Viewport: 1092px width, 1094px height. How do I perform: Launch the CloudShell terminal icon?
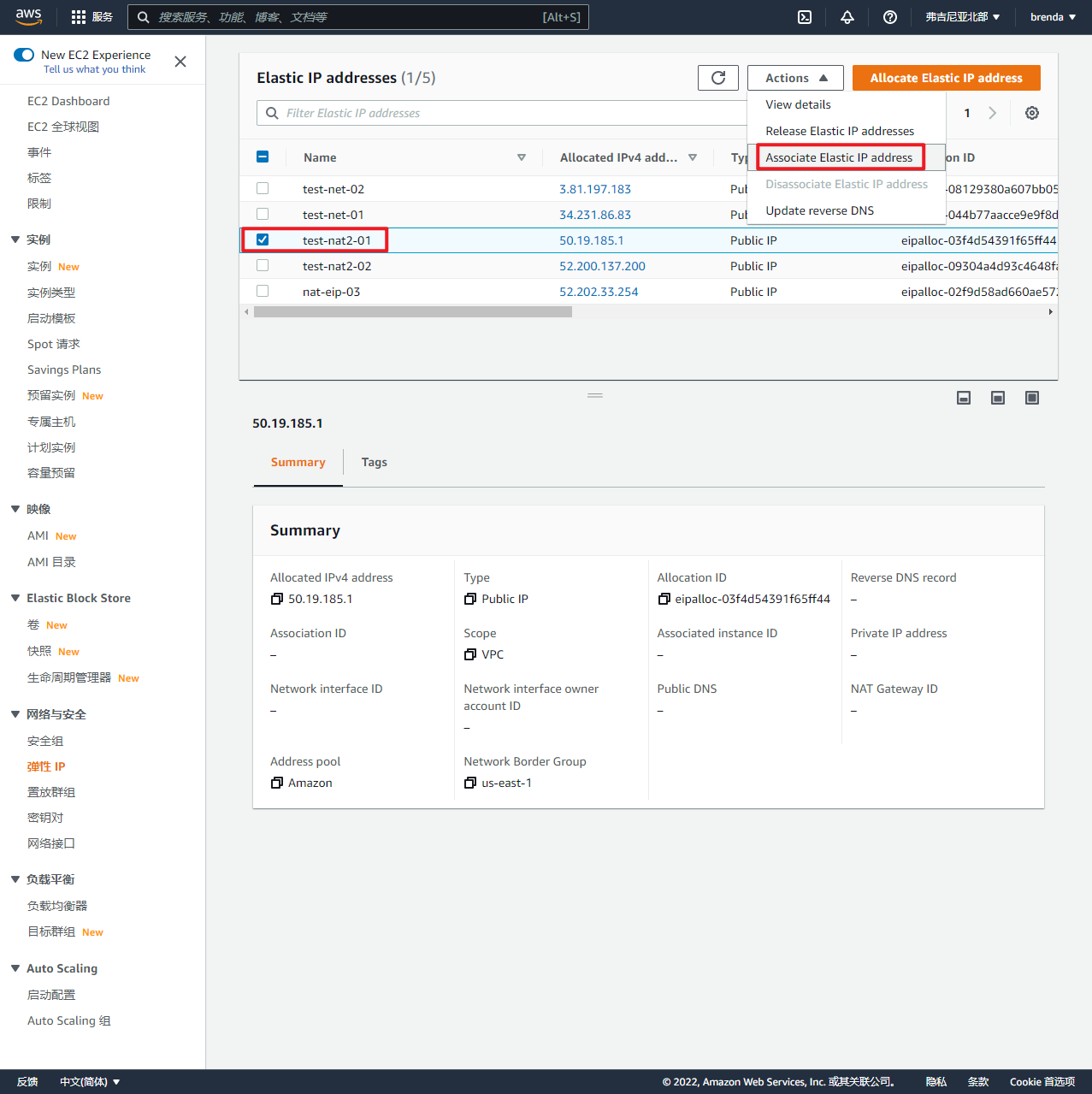click(805, 17)
